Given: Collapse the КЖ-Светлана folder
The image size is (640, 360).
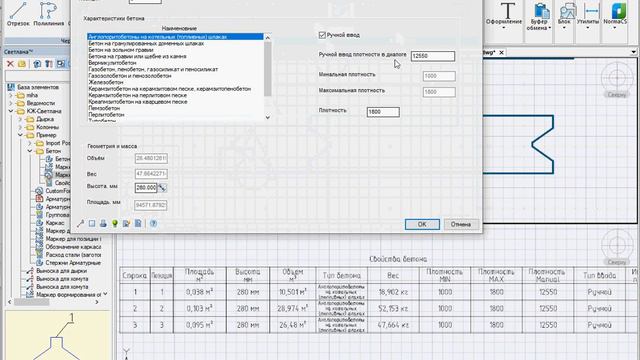Looking at the screenshot, I should click(11, 111).
